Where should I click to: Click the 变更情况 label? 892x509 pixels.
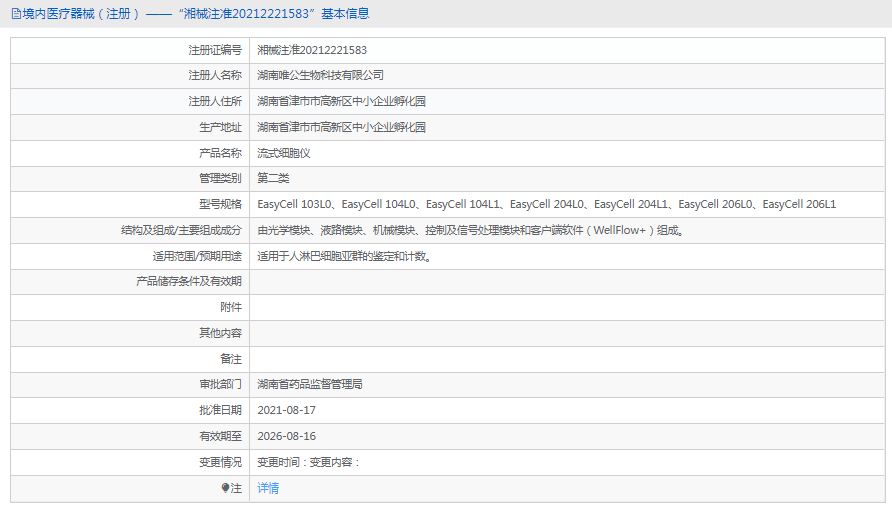point(220,462)
